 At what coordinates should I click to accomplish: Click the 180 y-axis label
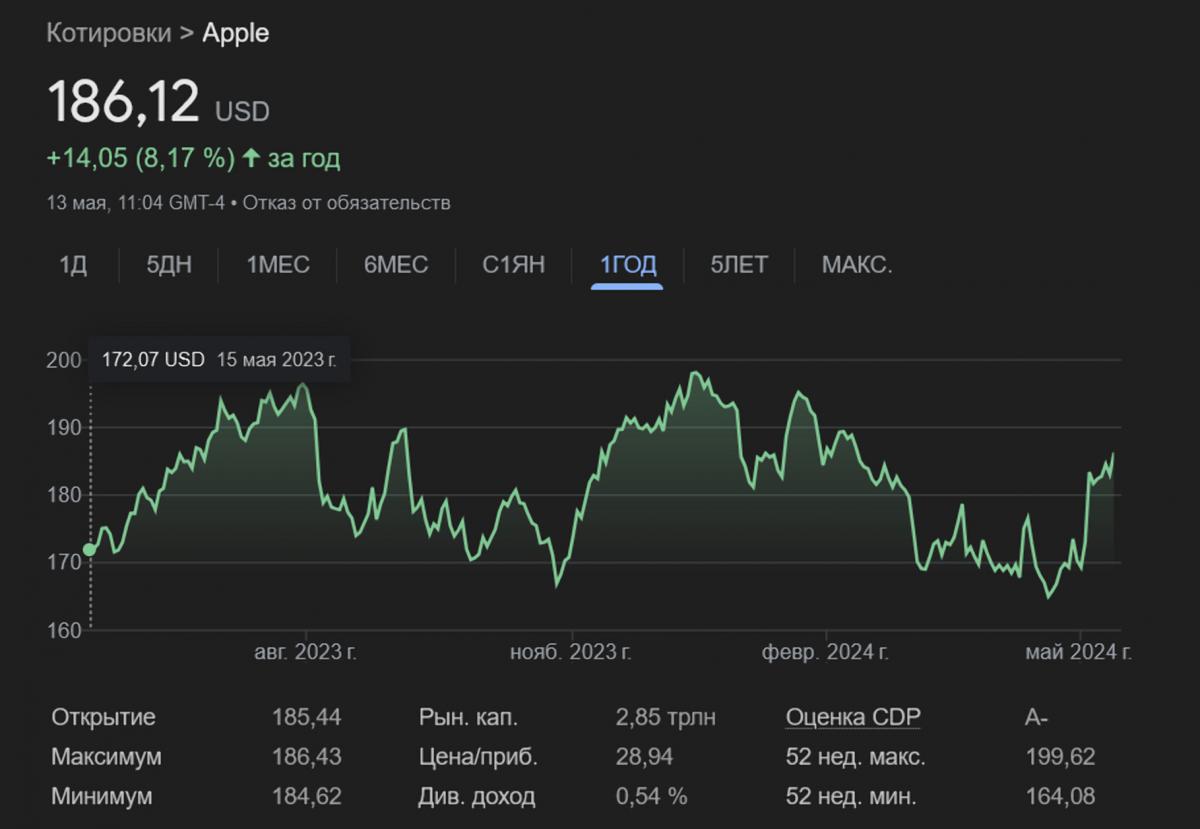click(62, 495)
